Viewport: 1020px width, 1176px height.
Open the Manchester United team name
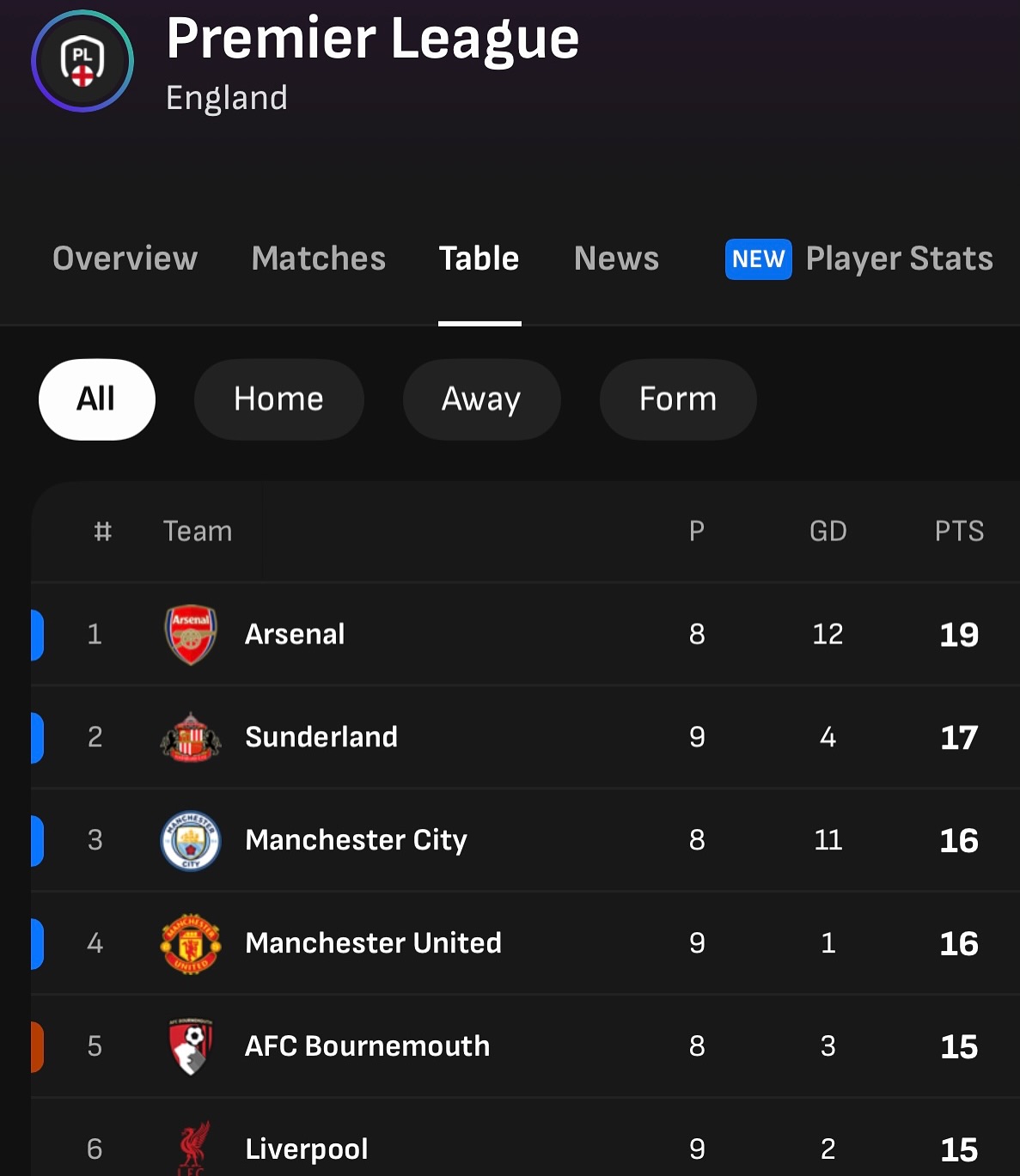373,943
